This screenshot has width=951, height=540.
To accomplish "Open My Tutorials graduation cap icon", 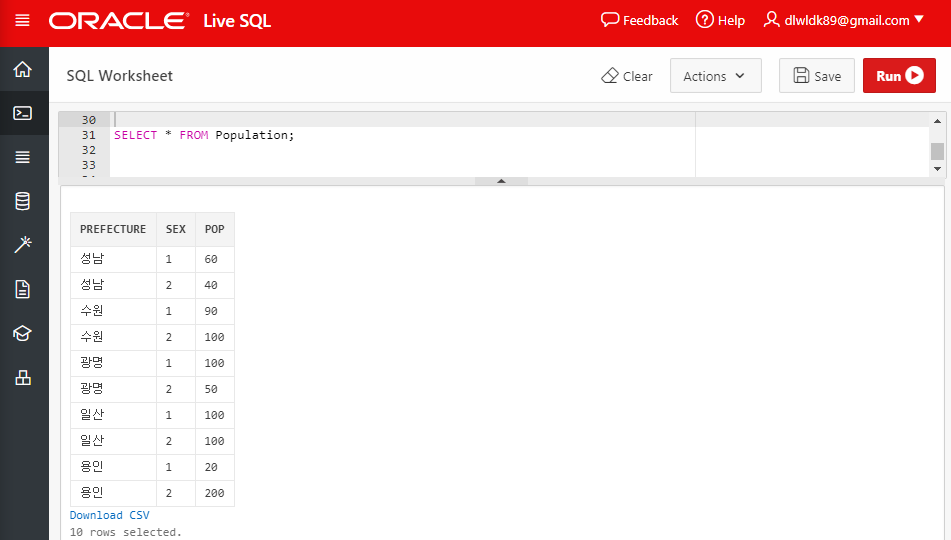I will pos(22,333).
